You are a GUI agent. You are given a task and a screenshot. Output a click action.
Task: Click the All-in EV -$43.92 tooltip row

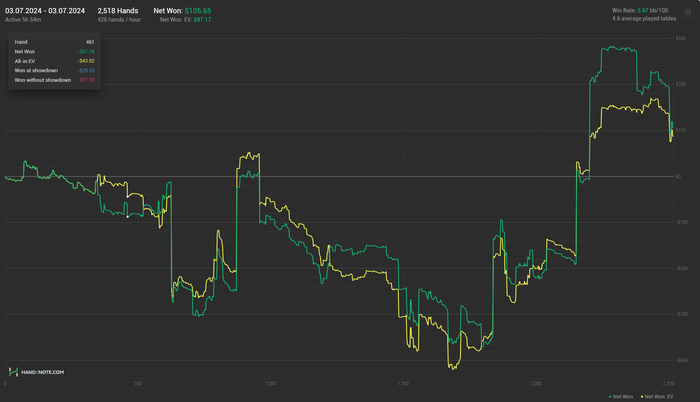[54, 61]
